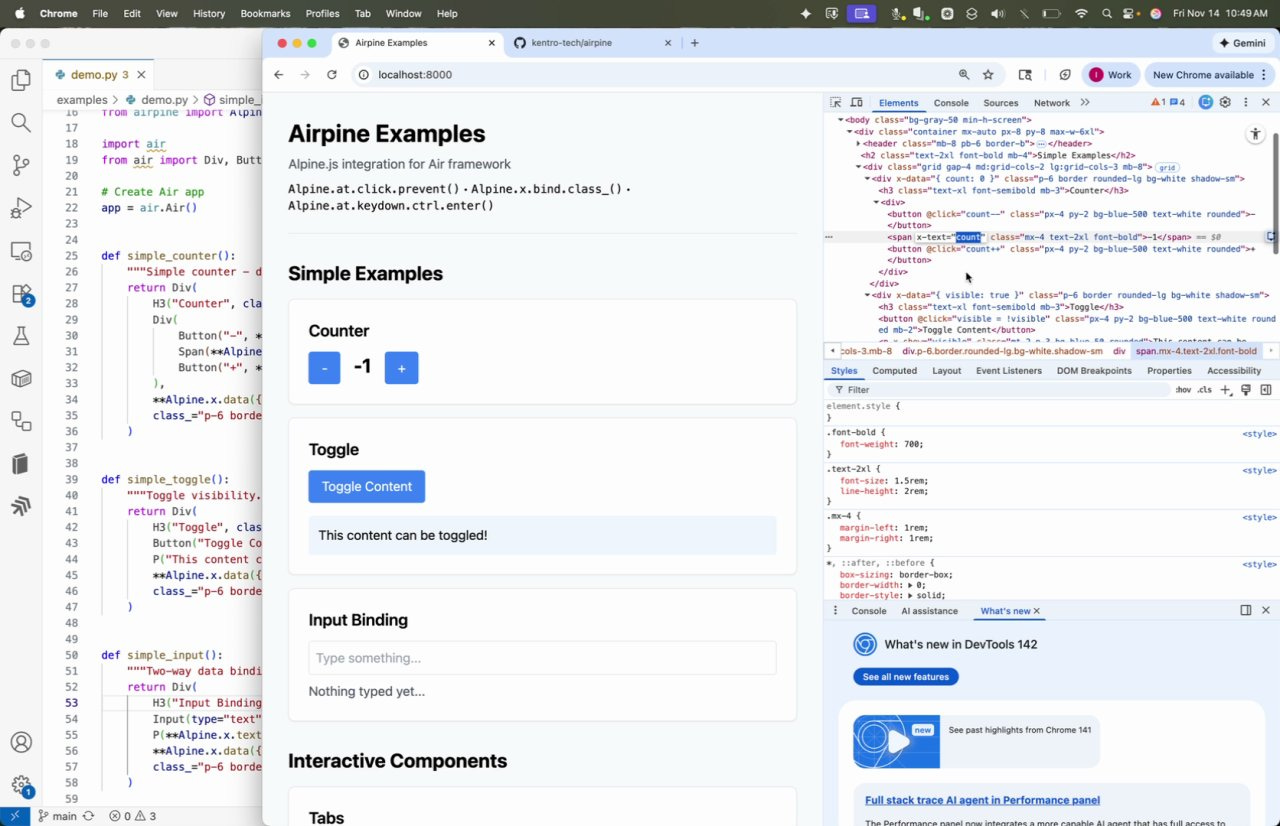Play the Chrome 141 highlights video thumbnail
The width and height of the screenshot is (1280, 826).
(897, 742)
